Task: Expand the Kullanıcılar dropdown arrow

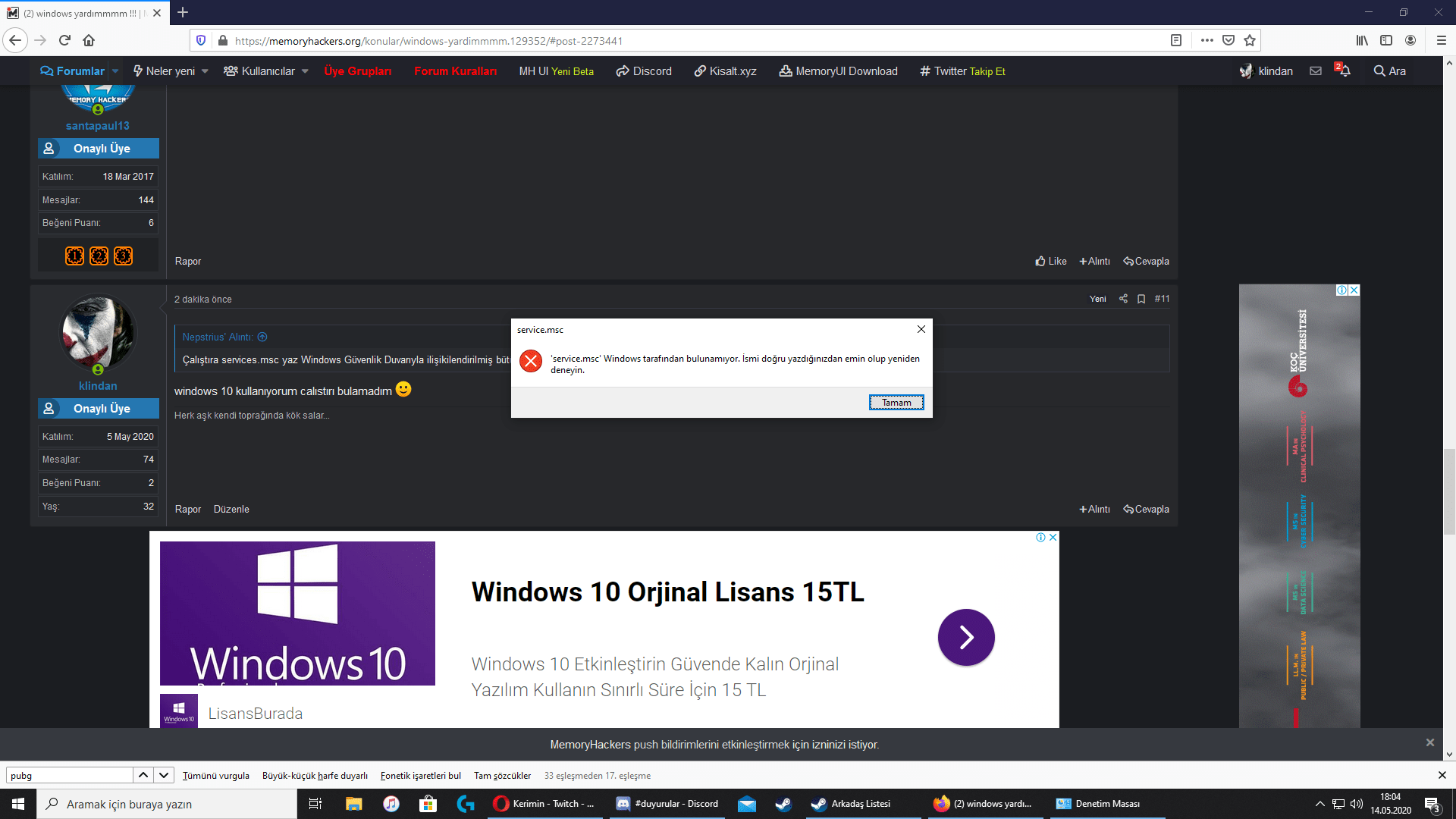Action: coord(305,71)
